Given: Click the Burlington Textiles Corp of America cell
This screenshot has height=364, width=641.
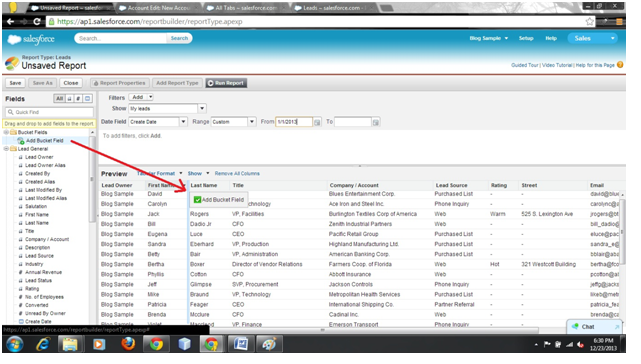Looking at the screenshot, I should [x=373, y=214].
